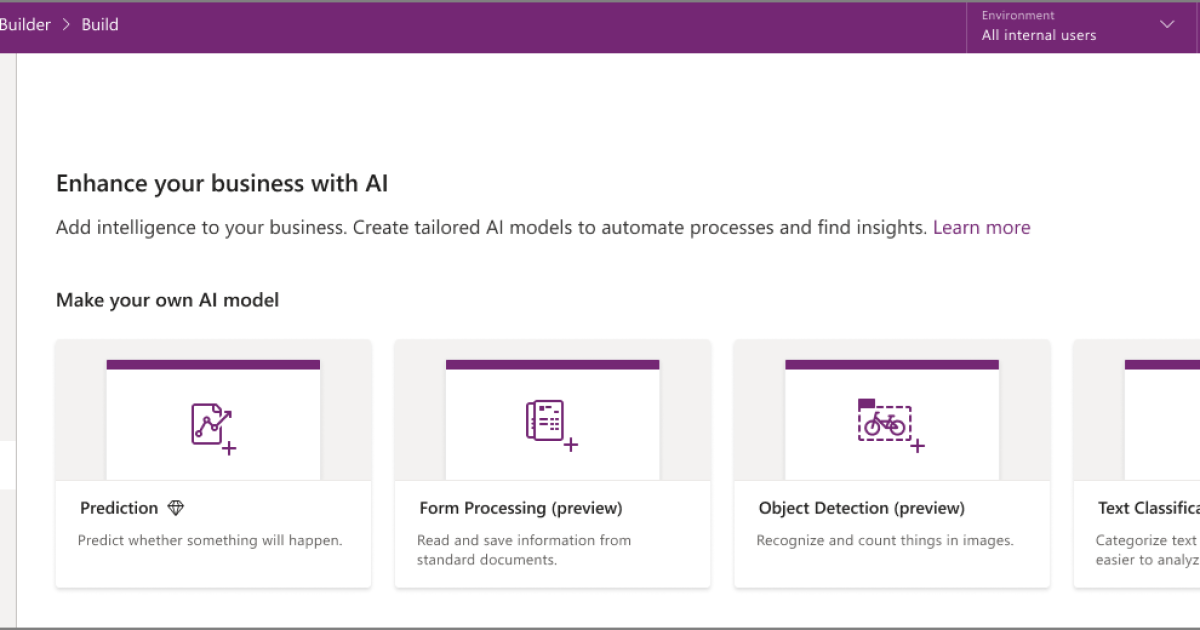The image size is (1200, 630).
Task: Go to Build in the breadcrumb
Action: click(x=100, y=25)
